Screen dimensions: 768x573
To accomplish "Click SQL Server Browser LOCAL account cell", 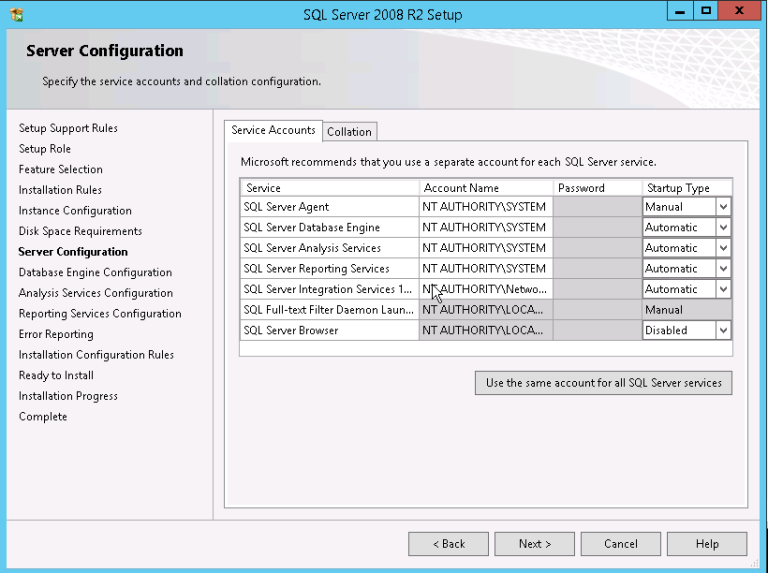I will pos(486,330).
